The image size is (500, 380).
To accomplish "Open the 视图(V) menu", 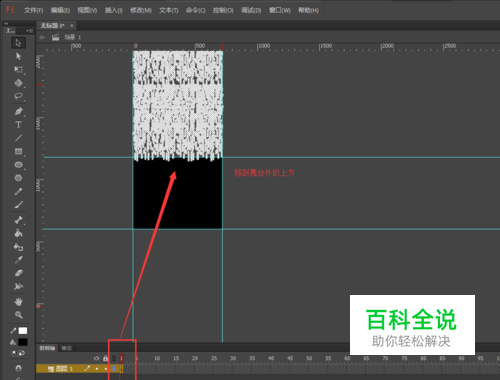I will coord(87,10).
